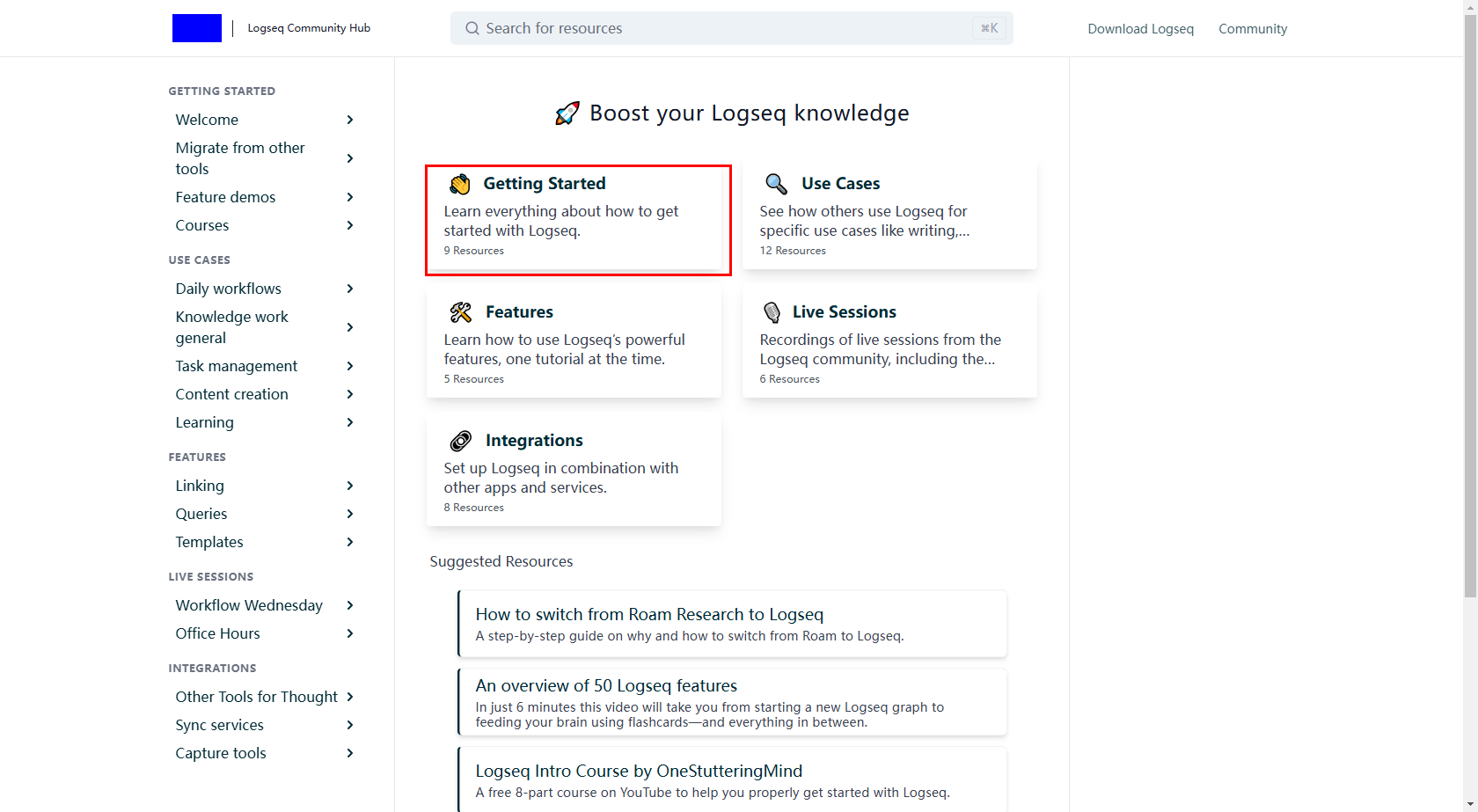Screen dimensions: 1478x812
Task: Open How to switch from Roam article
Action: click(649, 614)
